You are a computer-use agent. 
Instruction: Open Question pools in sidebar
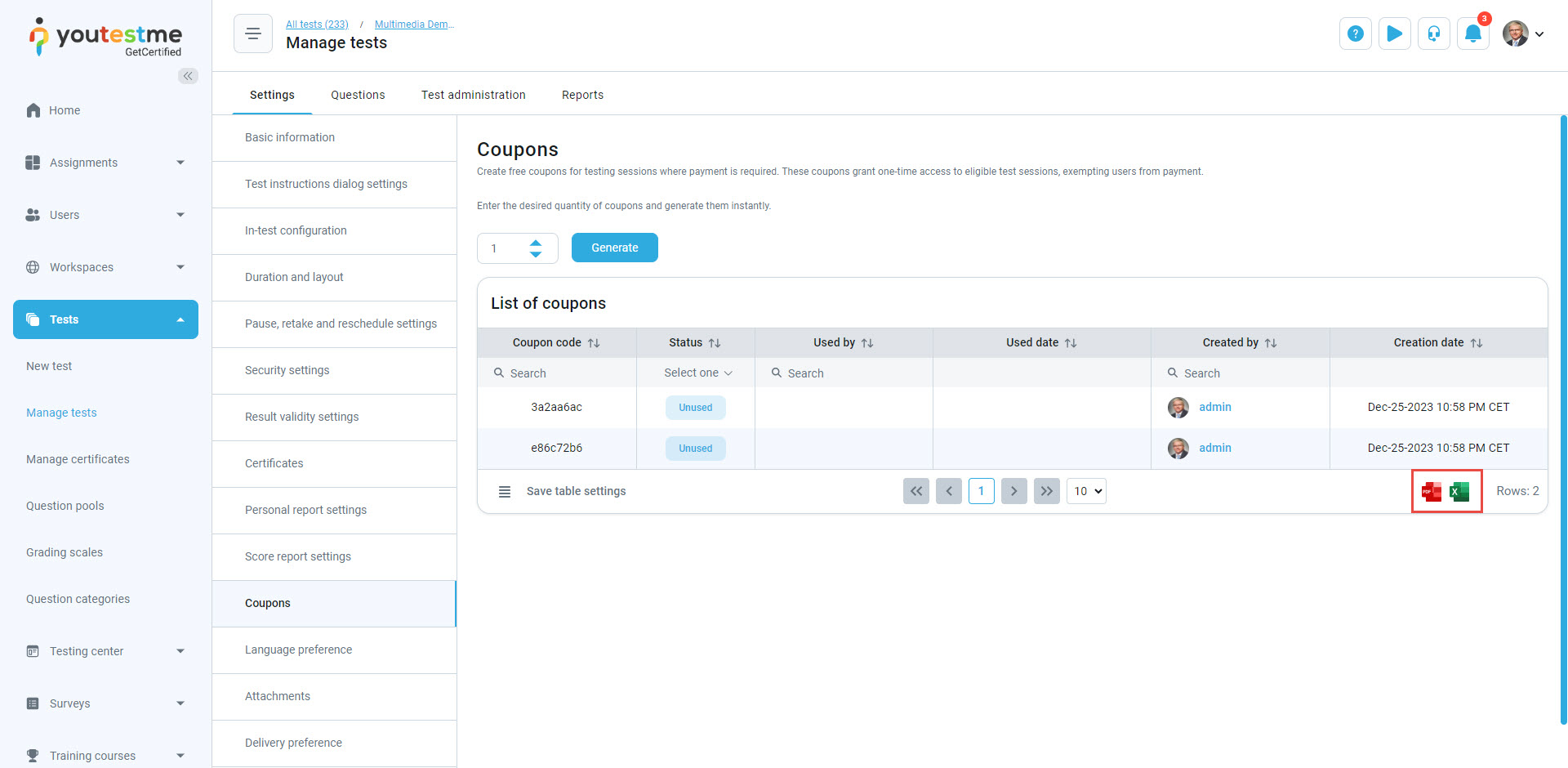pyautogui.click(x=65, y=506)
